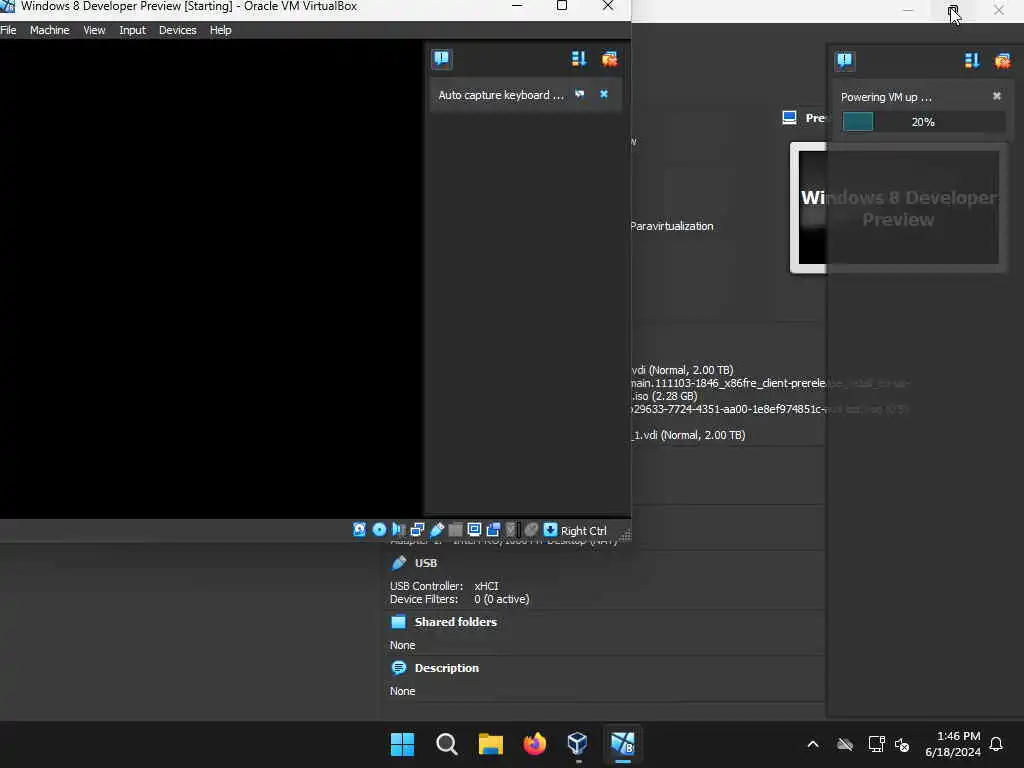Screen dimensions: 1024x768
Task: Click the Preview monitor icon in Manager
Action: 789,118
